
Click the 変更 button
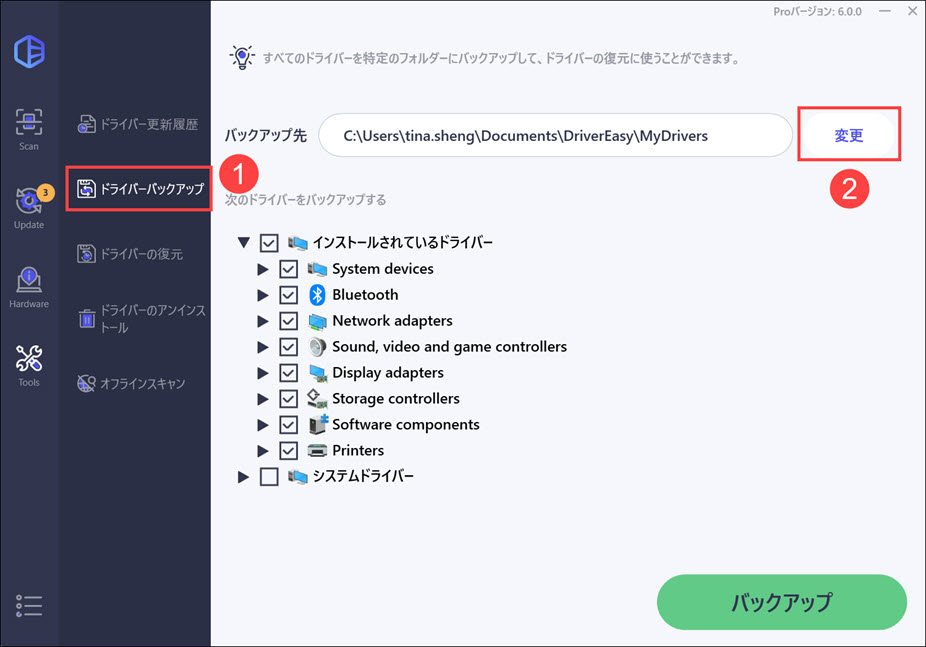(848, 135)
